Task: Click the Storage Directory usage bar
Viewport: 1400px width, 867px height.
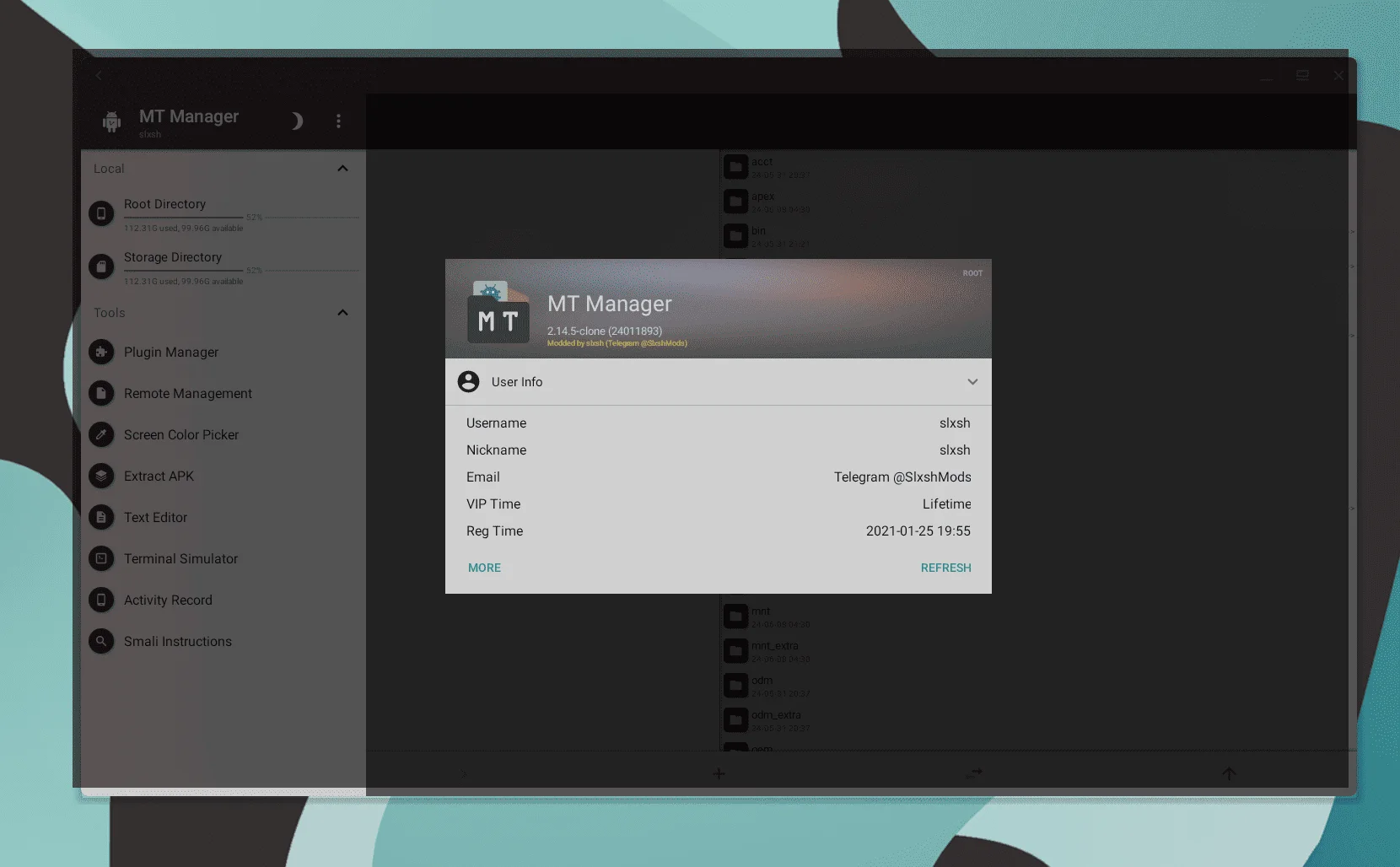Action: coord(241,271)
